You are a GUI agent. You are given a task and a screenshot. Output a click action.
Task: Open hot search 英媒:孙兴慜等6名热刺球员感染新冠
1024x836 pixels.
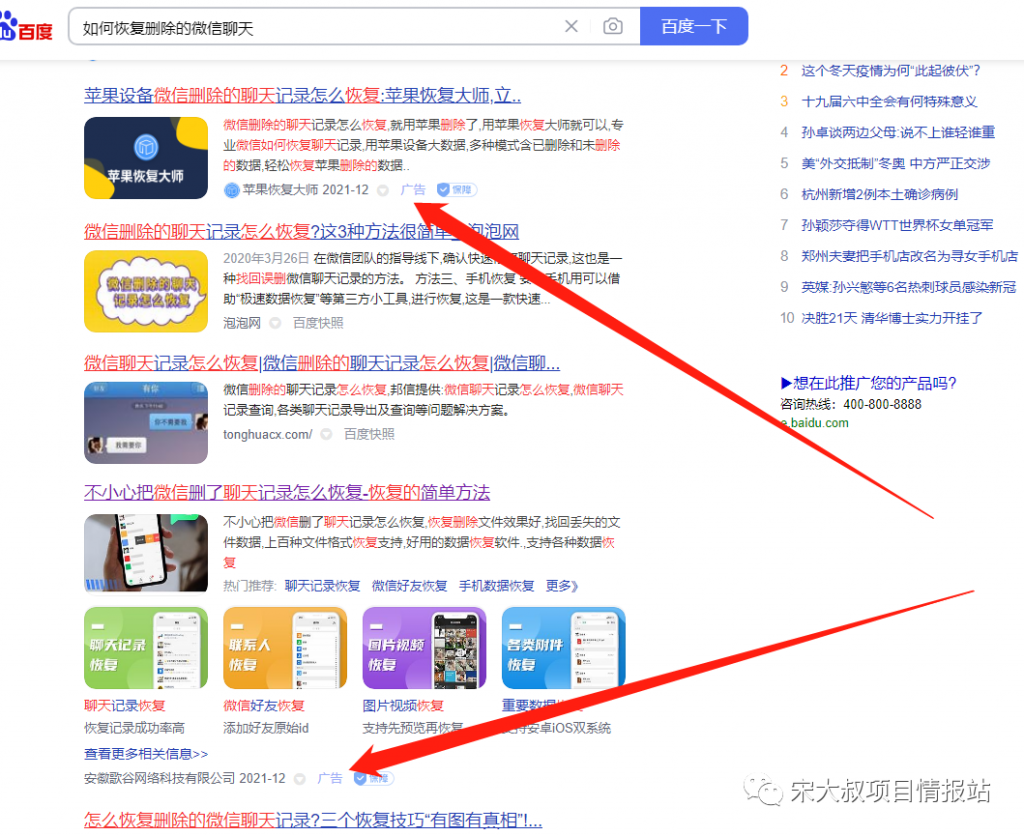pos(909,287)
